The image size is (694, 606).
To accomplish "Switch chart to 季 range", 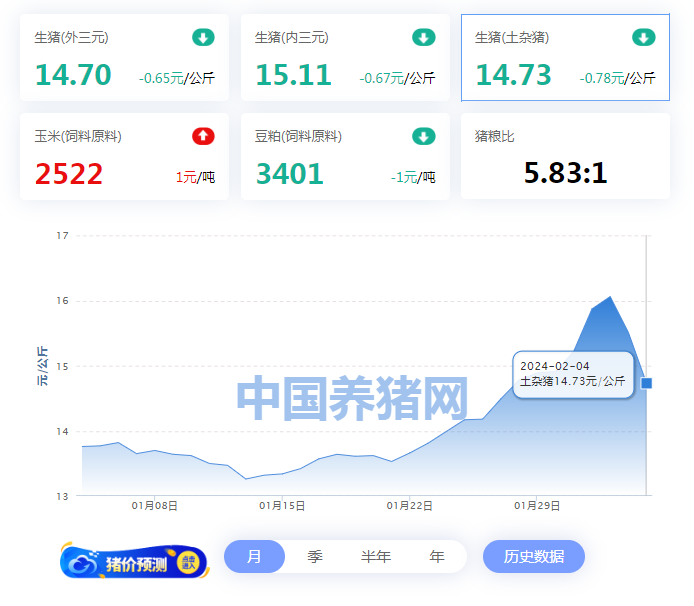I will point(315,557).
